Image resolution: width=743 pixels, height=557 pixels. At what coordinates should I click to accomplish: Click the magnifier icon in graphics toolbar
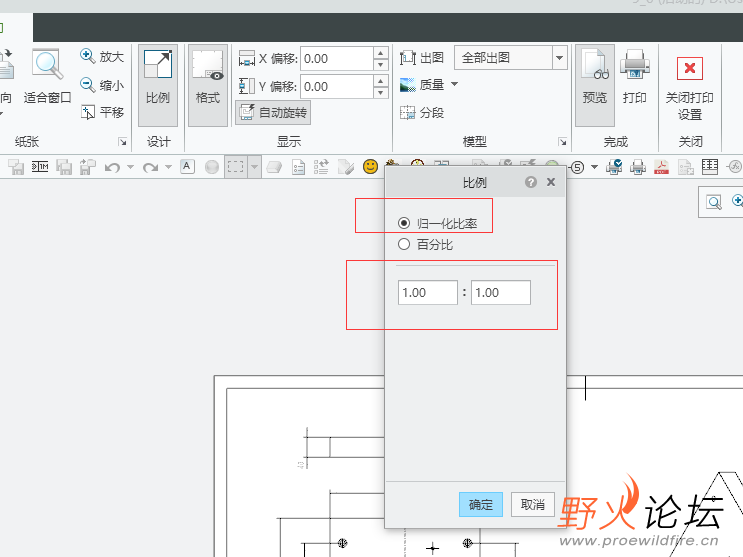[x=714, y=202]
